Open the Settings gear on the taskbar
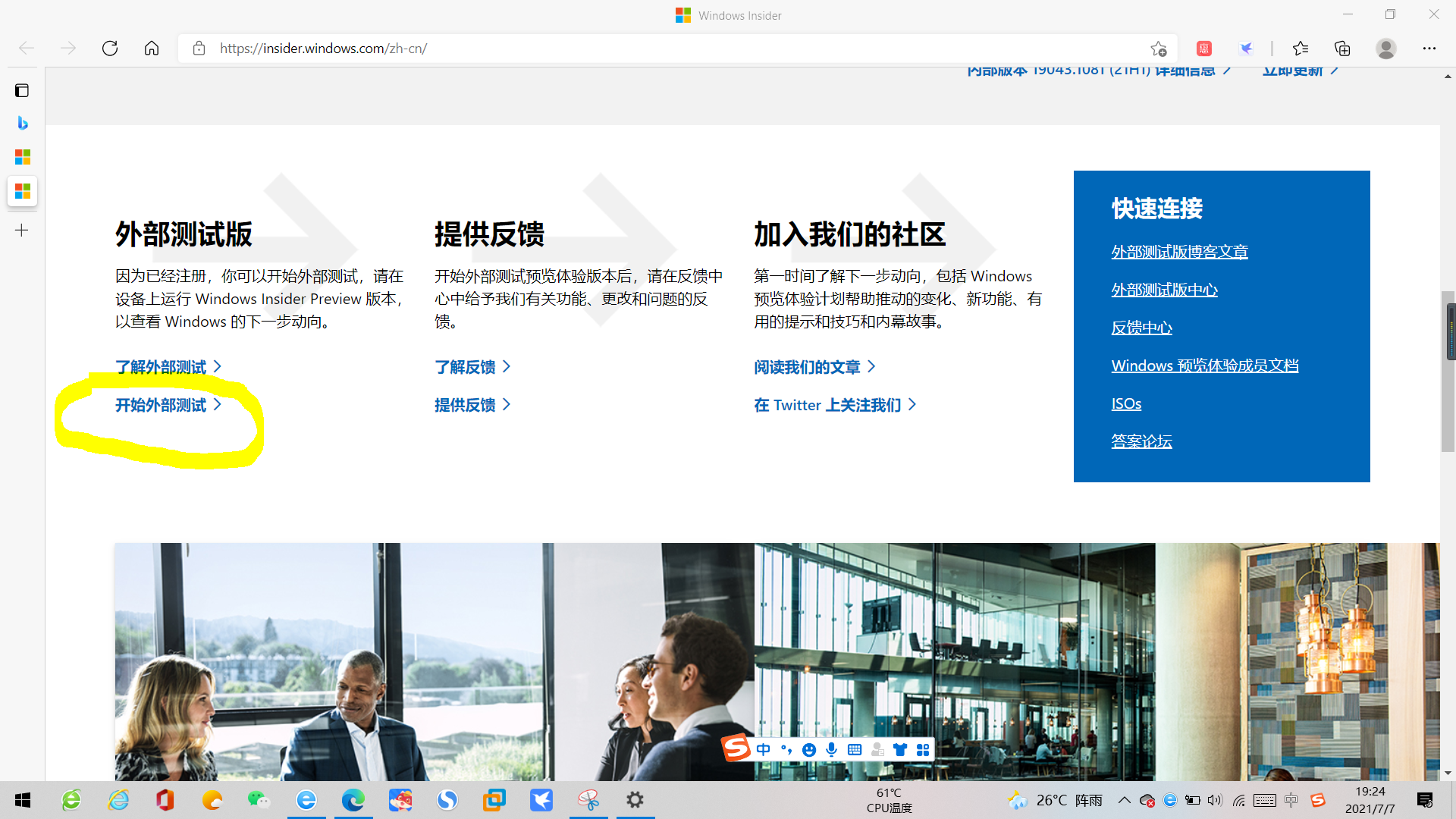This screenshot has width=1456, height=819. [x=635, y=800]
